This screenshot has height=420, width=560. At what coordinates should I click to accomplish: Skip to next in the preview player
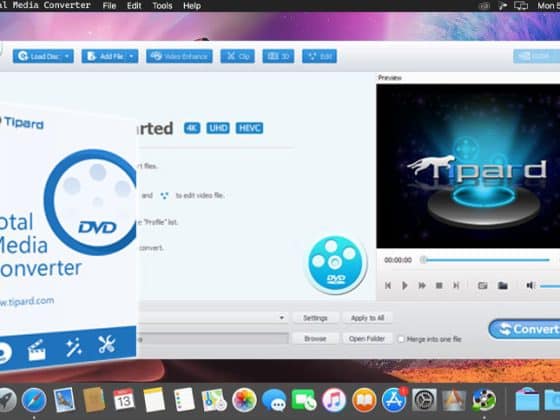click(x=456, y=285)
